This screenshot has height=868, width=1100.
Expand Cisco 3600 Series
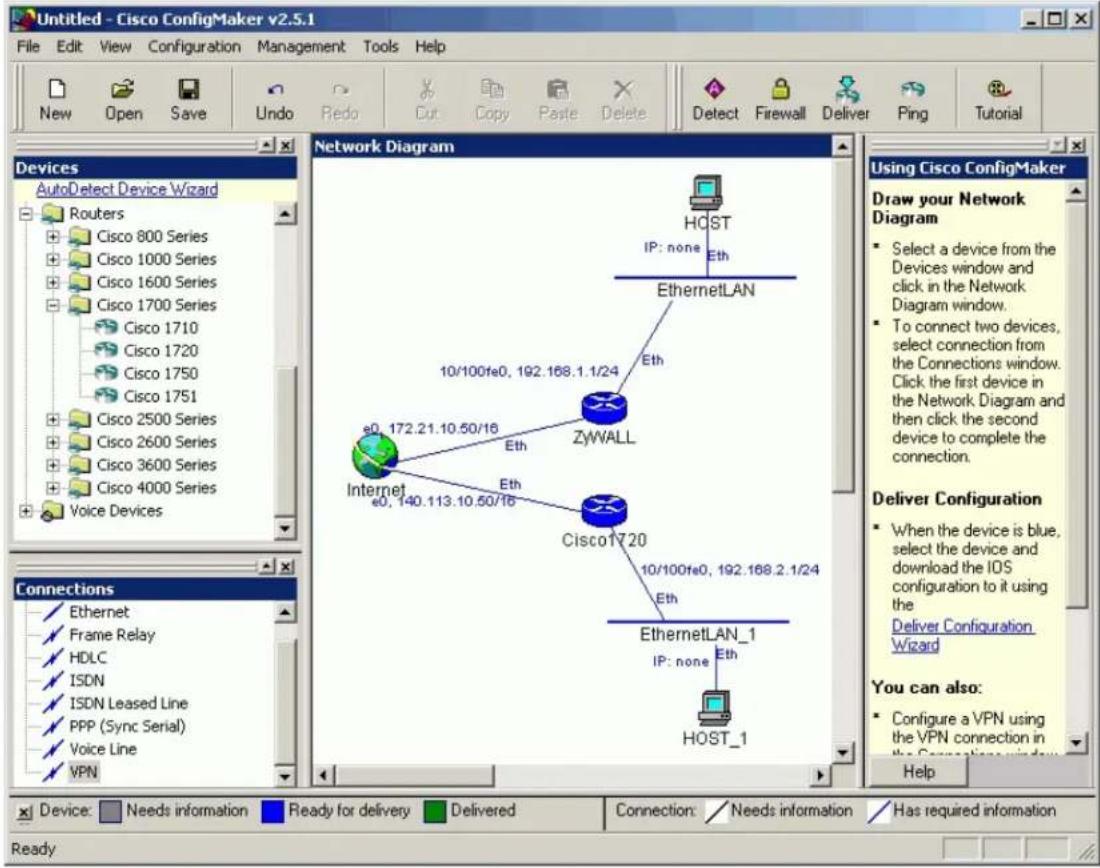pyautogui.click(x=53, y=465)
